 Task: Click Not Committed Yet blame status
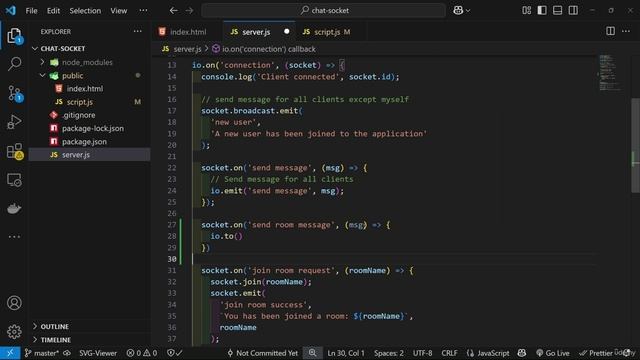262,353
